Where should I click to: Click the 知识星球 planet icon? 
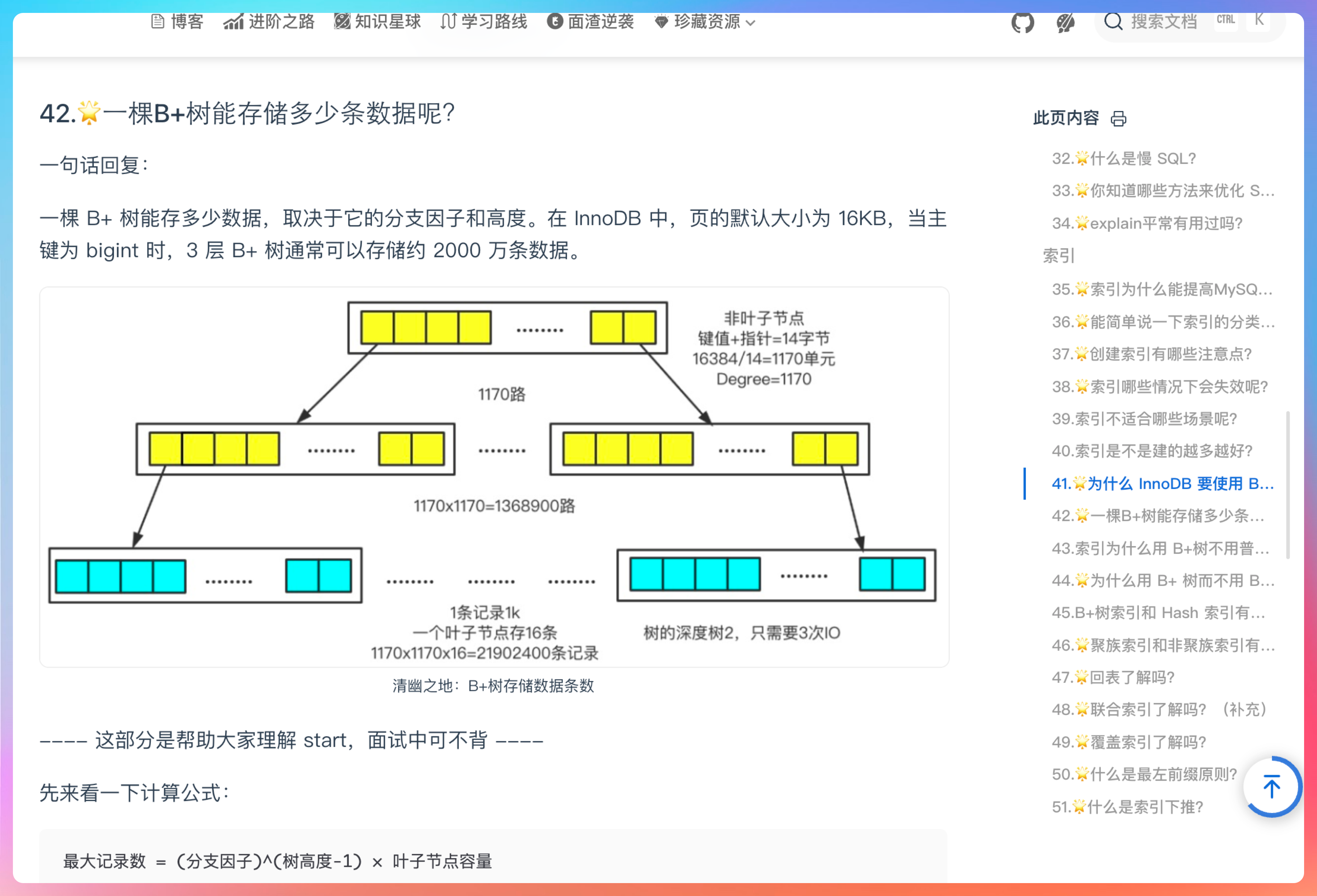[x=342, y=22]
